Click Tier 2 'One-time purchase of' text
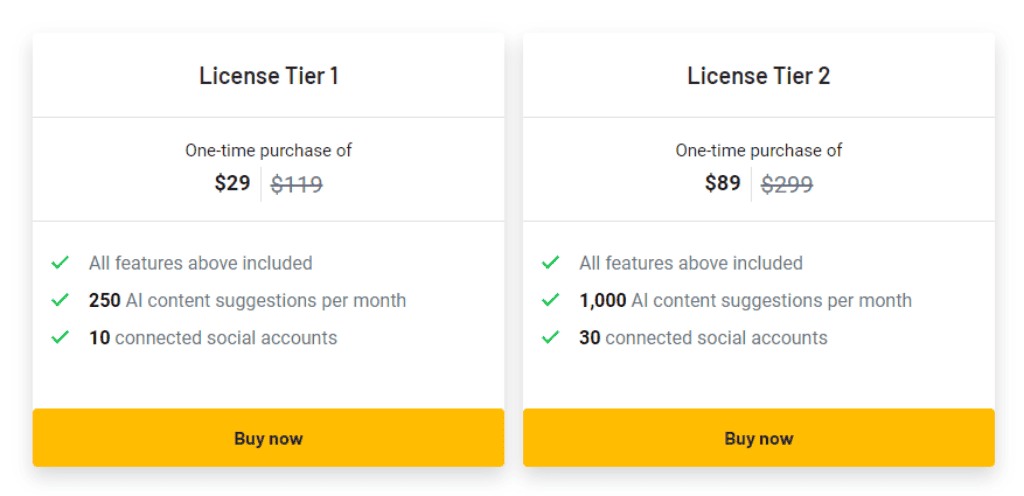Viewport: 1024px width, 496px height. coord(759,151)
